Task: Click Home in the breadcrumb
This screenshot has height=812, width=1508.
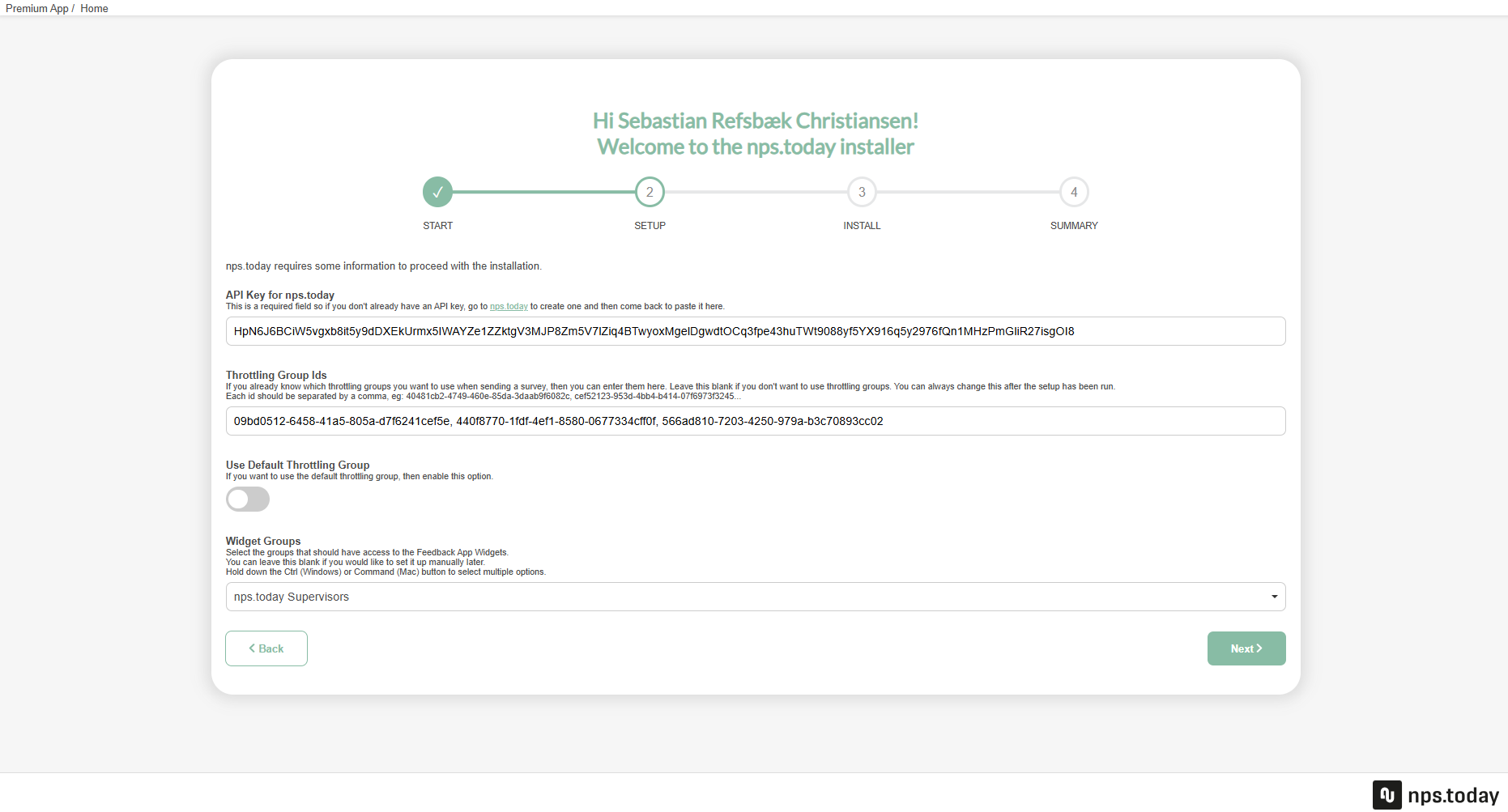Action: click(x=94, y=8)
